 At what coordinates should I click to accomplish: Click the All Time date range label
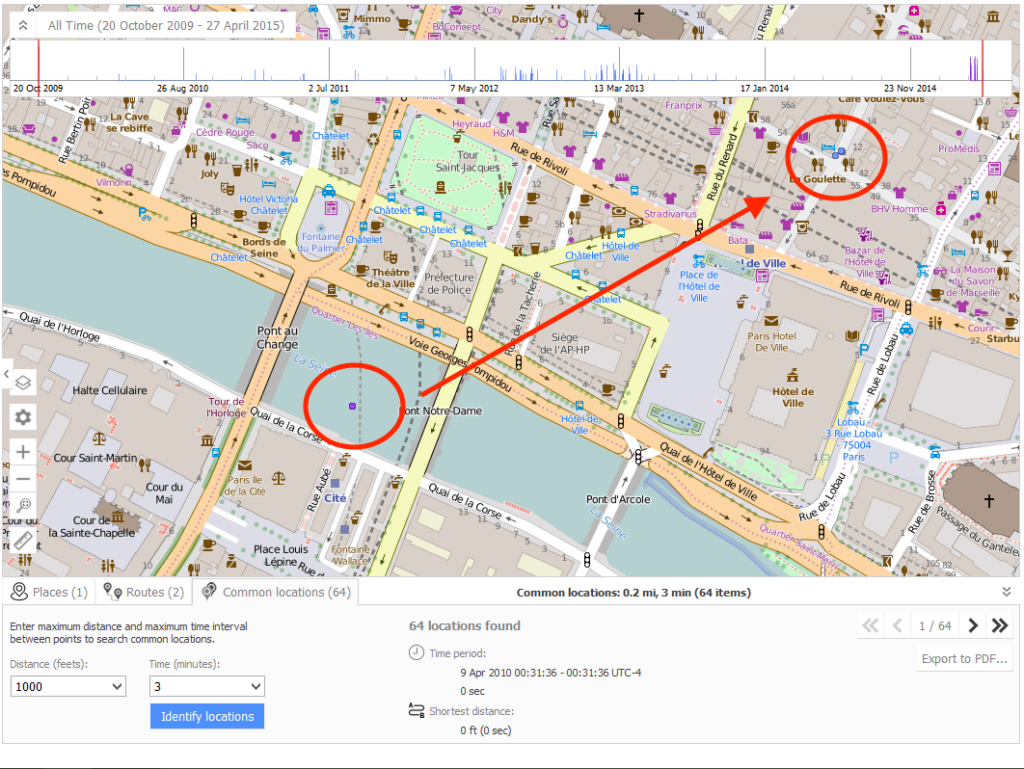166,25
